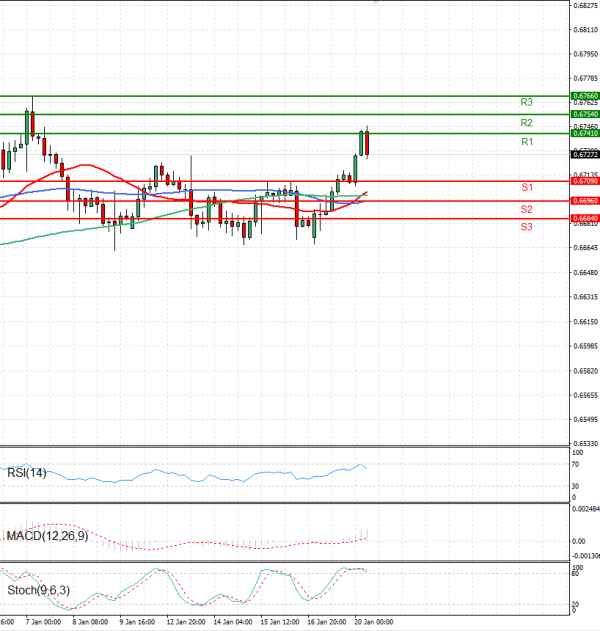Click the current price tag 0.67272
Screen dimensions: 600x631
click(585, 154)
